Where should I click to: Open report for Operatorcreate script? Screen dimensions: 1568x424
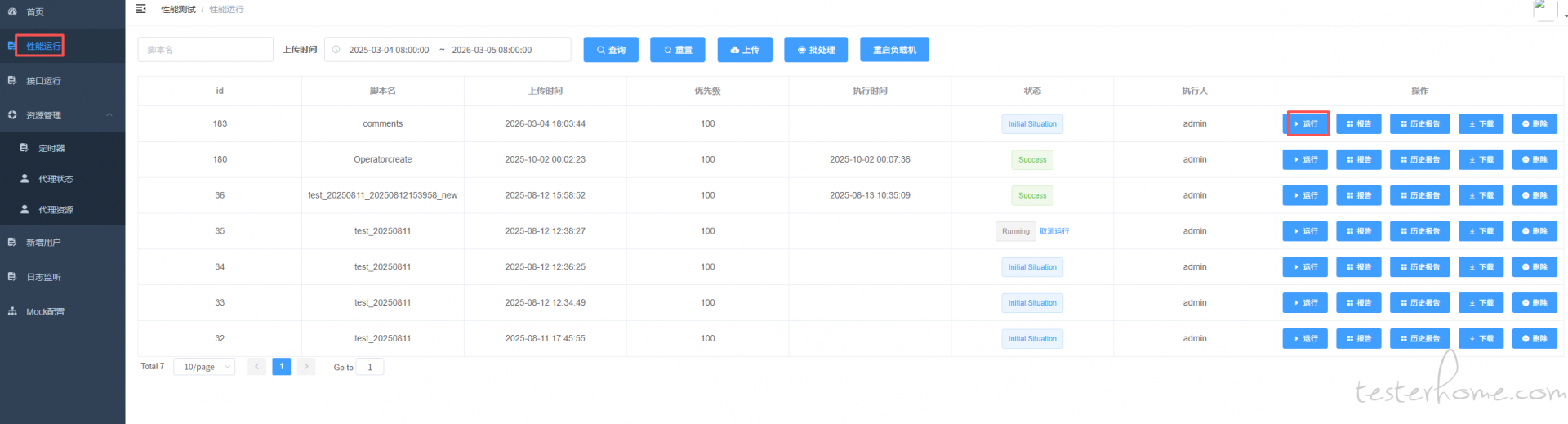pyautogui.click(x=1358, y=160)
